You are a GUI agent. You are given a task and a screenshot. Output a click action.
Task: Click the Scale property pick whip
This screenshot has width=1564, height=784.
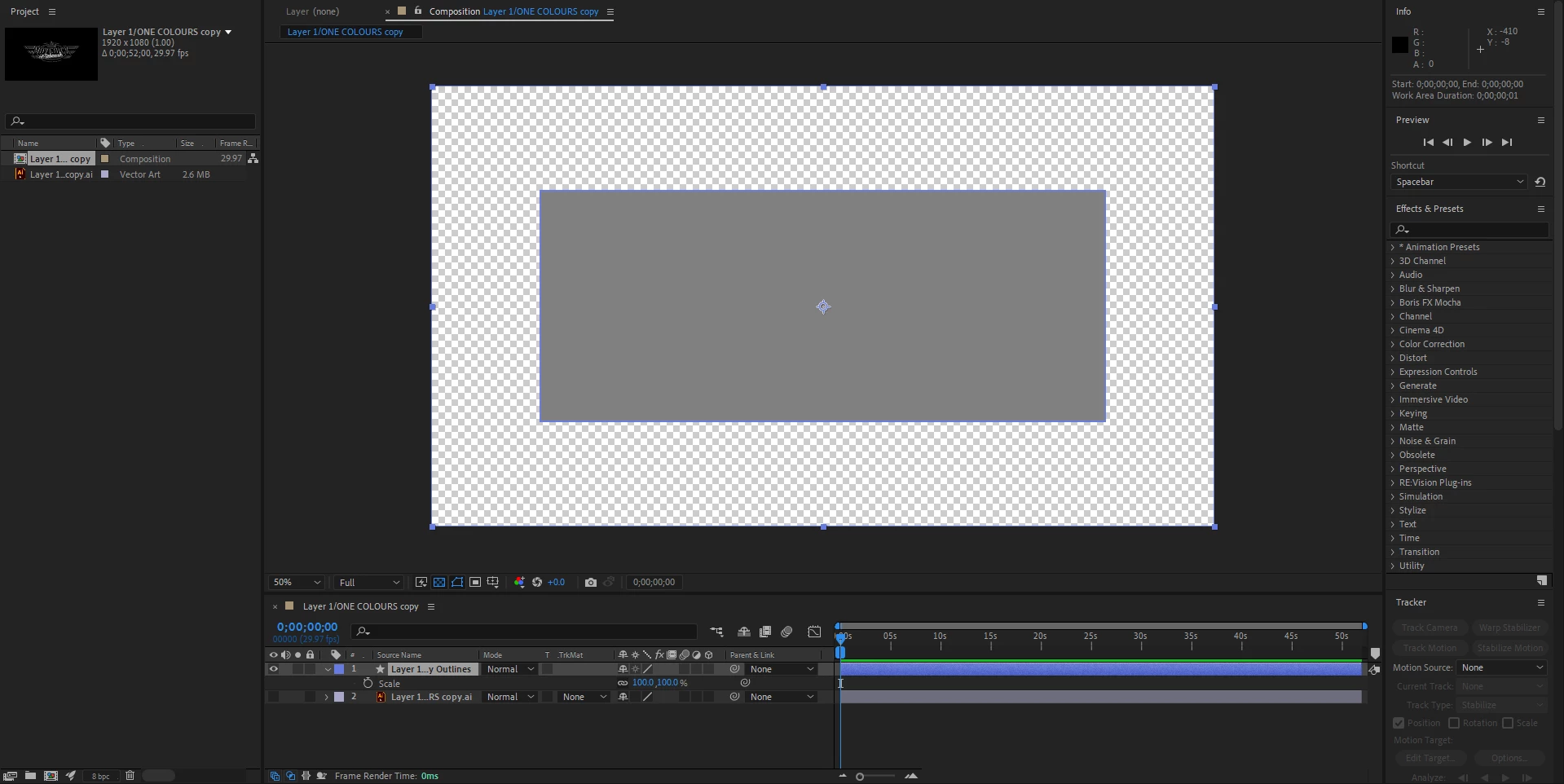pos(745,683)
